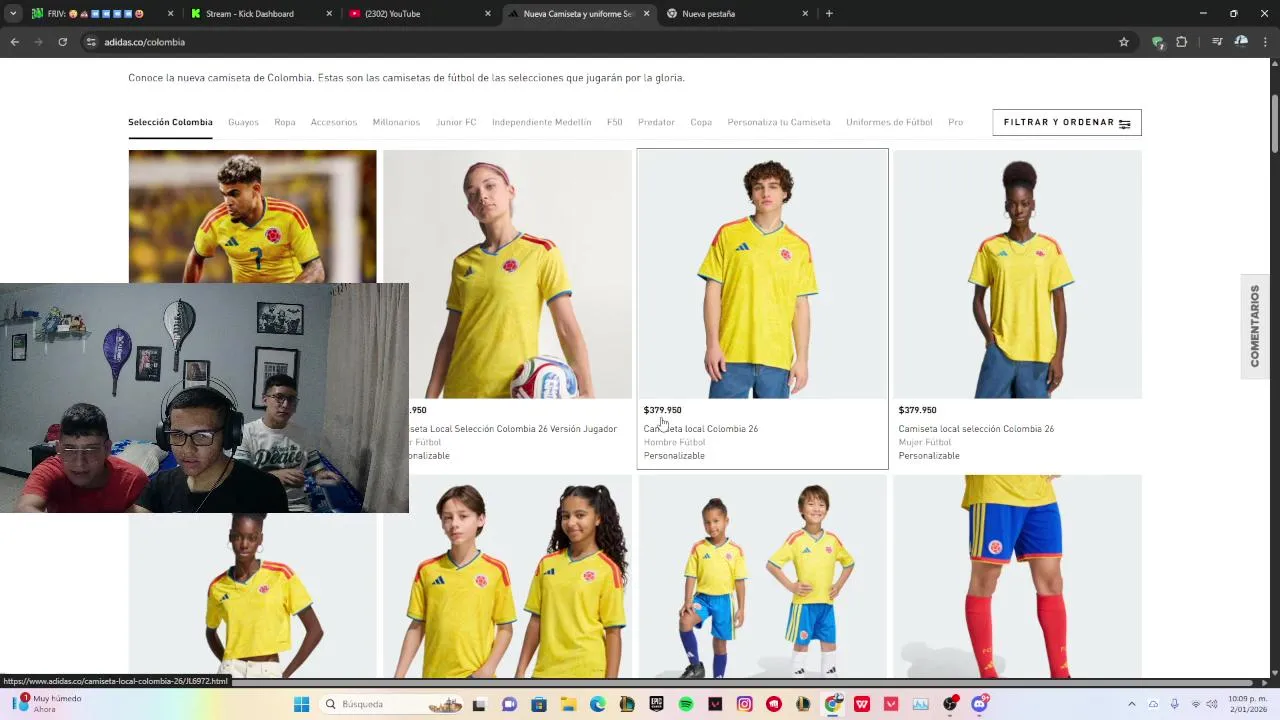This screenshot has width=1280, height=720.
Task: Open Uniformes de Fútbol category
Action: point(889,122)
